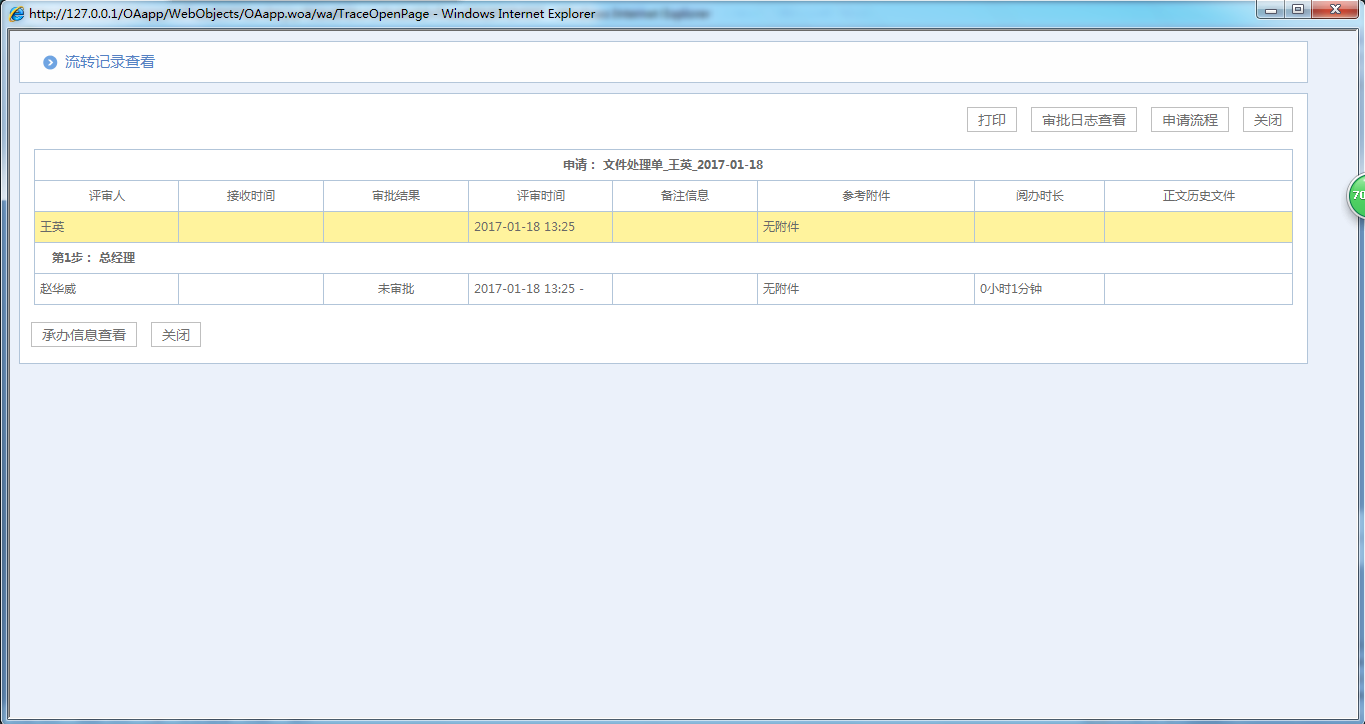1365x724 pixels.
Task: Maximize the Internet Explorer window
Action: [x=1297, y=10]
